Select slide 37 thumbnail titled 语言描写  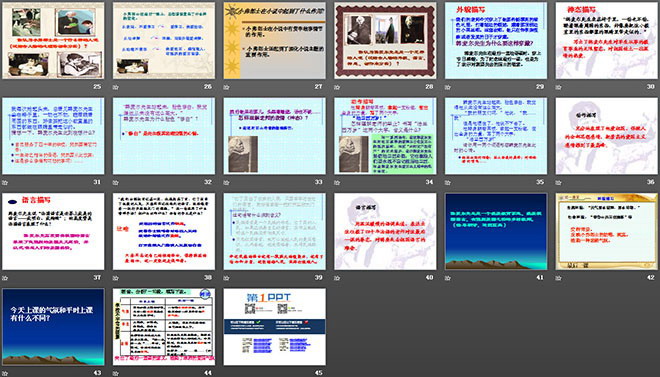point(53,231)
